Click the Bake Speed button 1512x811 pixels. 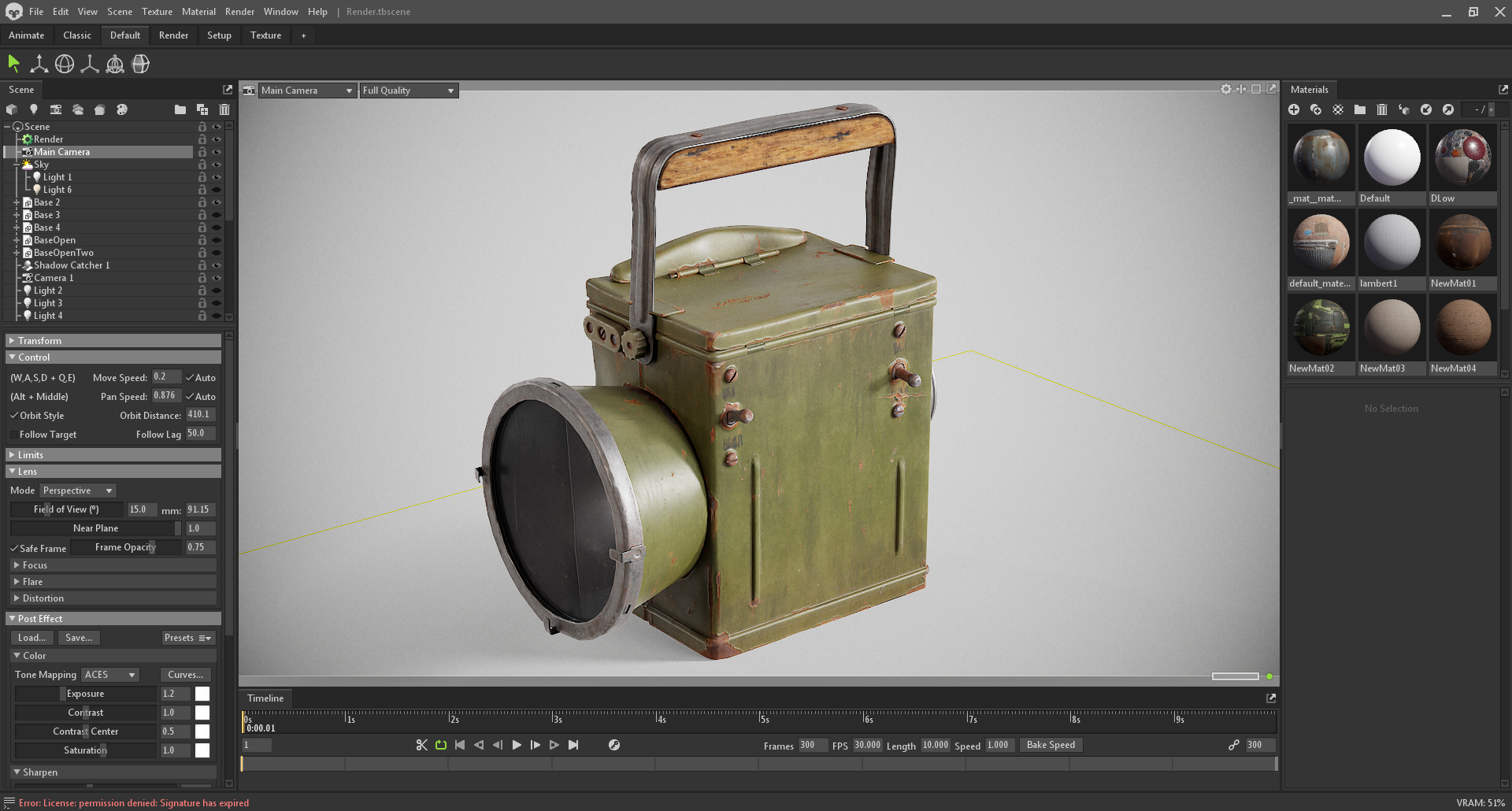tap(1051, 745)
